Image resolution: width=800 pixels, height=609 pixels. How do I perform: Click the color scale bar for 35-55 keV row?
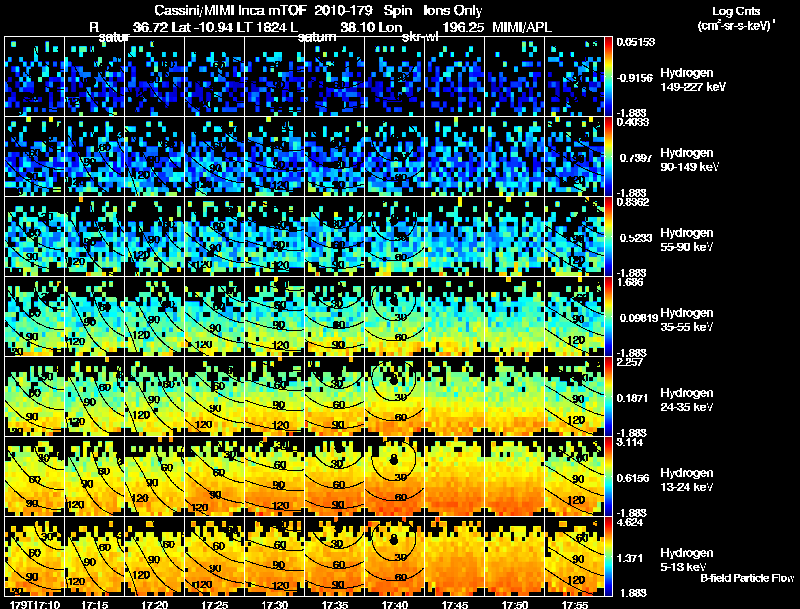[608, 317]
